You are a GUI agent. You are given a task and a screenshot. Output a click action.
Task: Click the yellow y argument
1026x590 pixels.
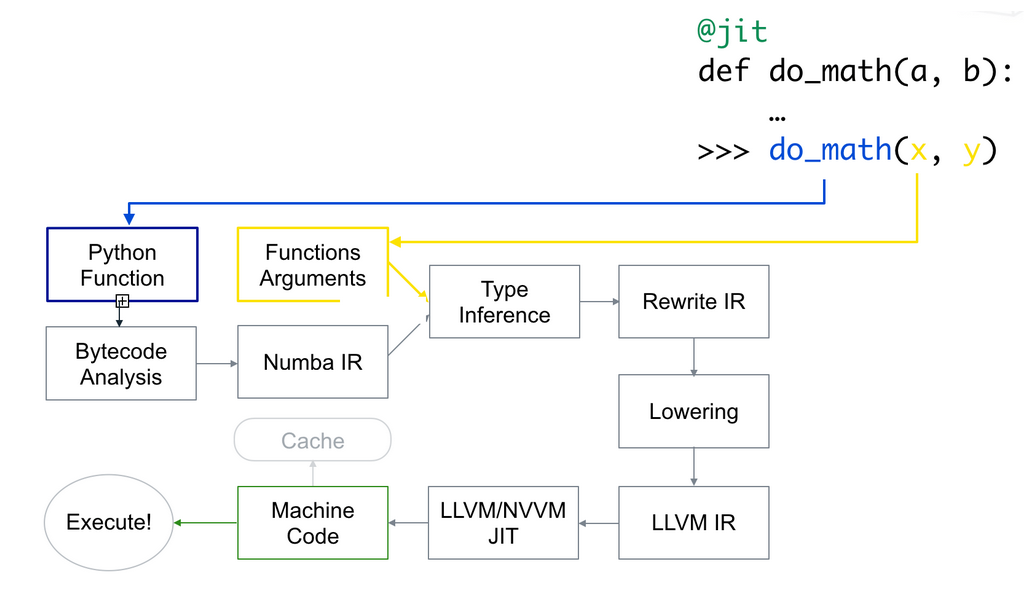970,152
